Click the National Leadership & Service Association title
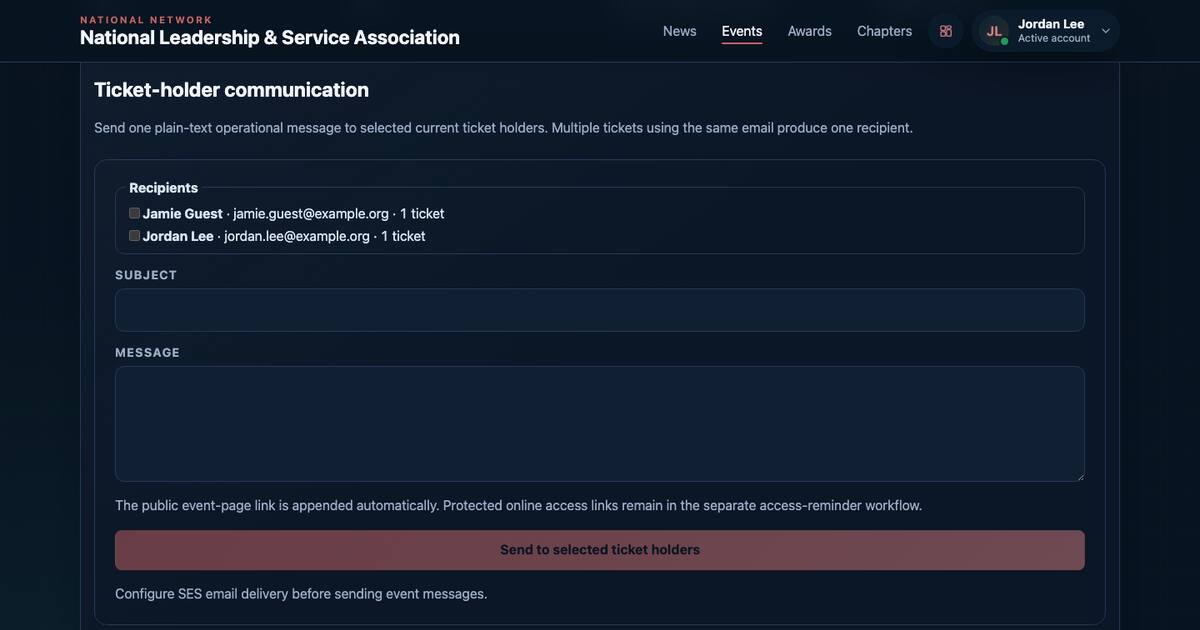This screenshot has height=630, width=1200. pyautogui.click(x=270, y=38)
